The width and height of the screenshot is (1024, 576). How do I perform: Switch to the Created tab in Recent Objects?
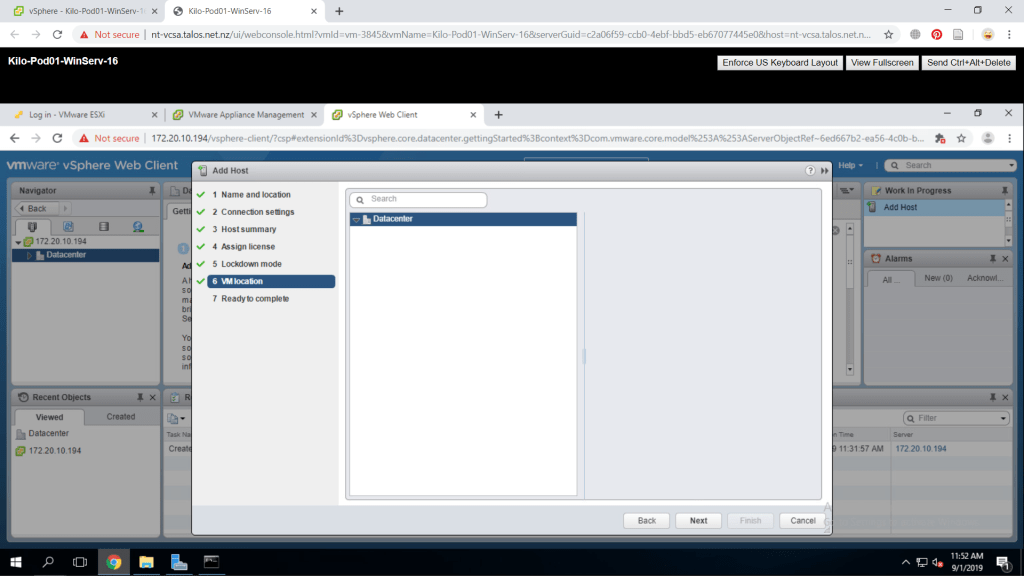pyautogui.click(x=121, y=417)
